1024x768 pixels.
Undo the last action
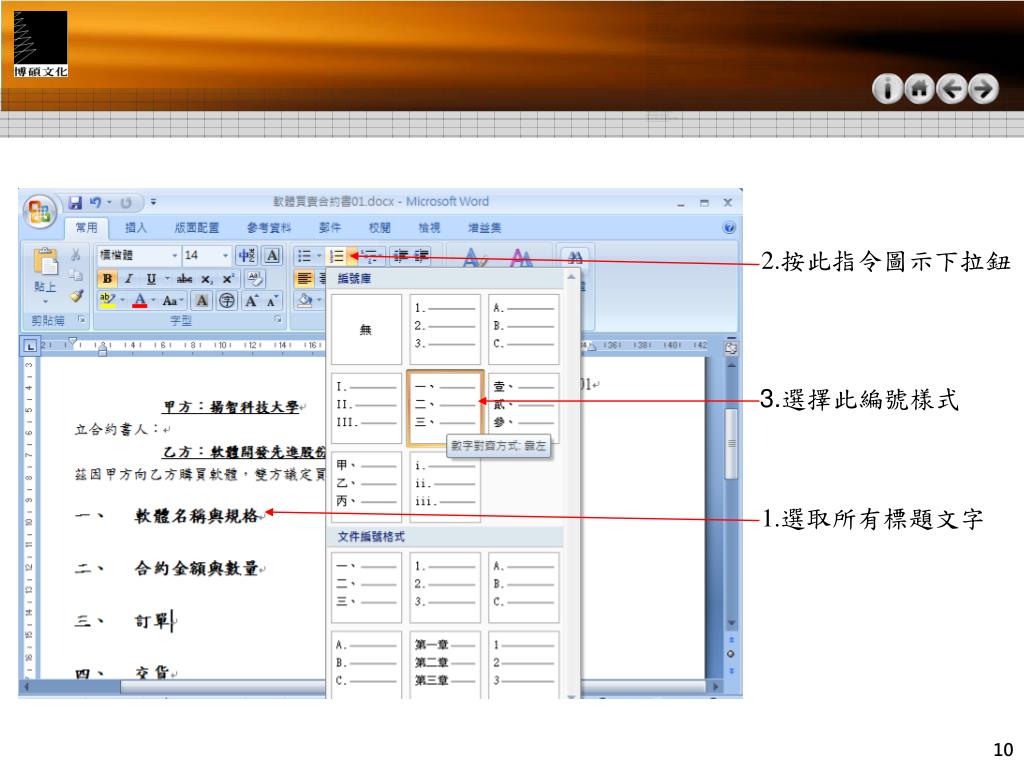point(95,202)
